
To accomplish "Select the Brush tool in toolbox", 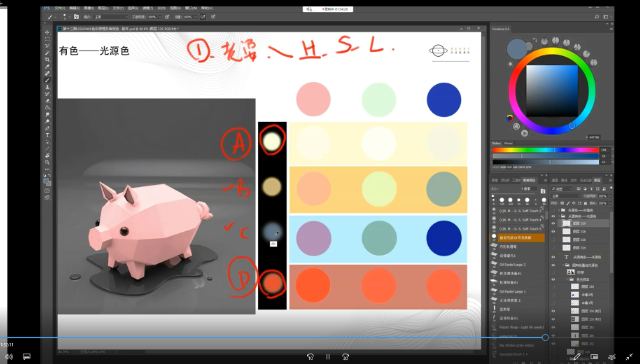I will [47, 80].
